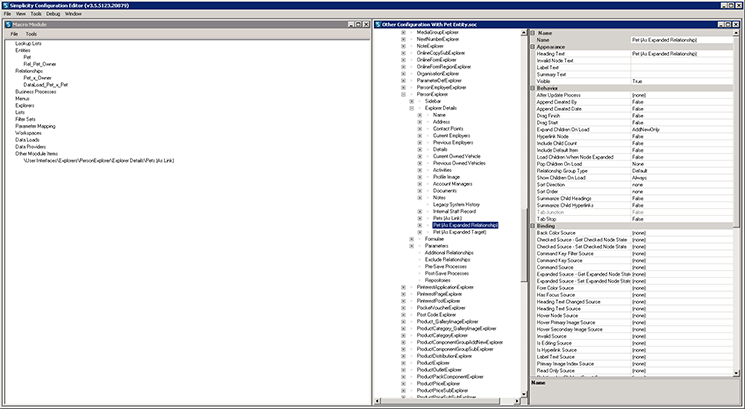The width and height of the screenshot is (745, 409).
Task: Select the Internal Staff Record node
Action: click(x=454, y=211)
